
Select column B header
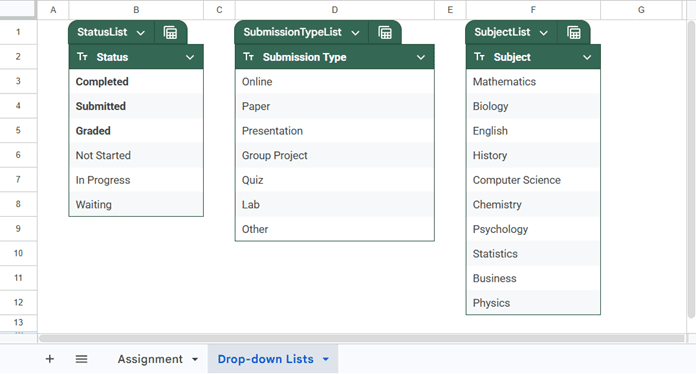point(136,10)
